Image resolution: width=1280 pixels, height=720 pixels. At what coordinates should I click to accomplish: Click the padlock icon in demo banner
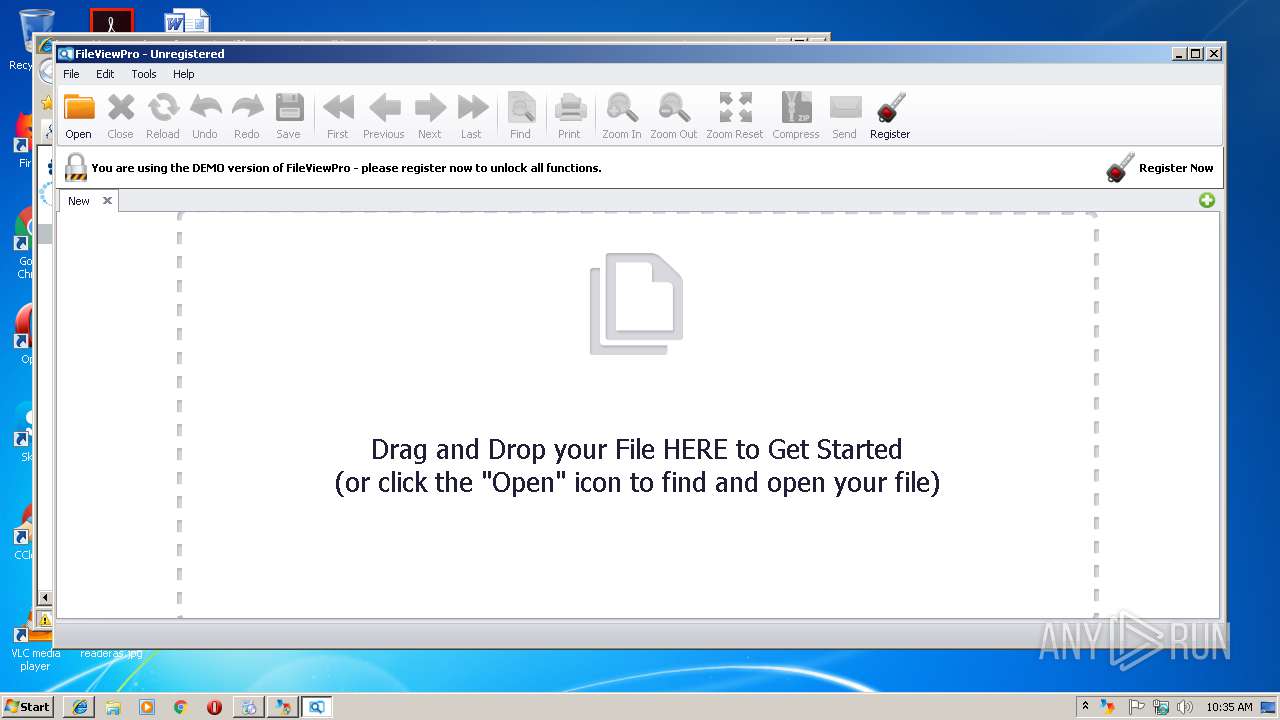point(75,167)
